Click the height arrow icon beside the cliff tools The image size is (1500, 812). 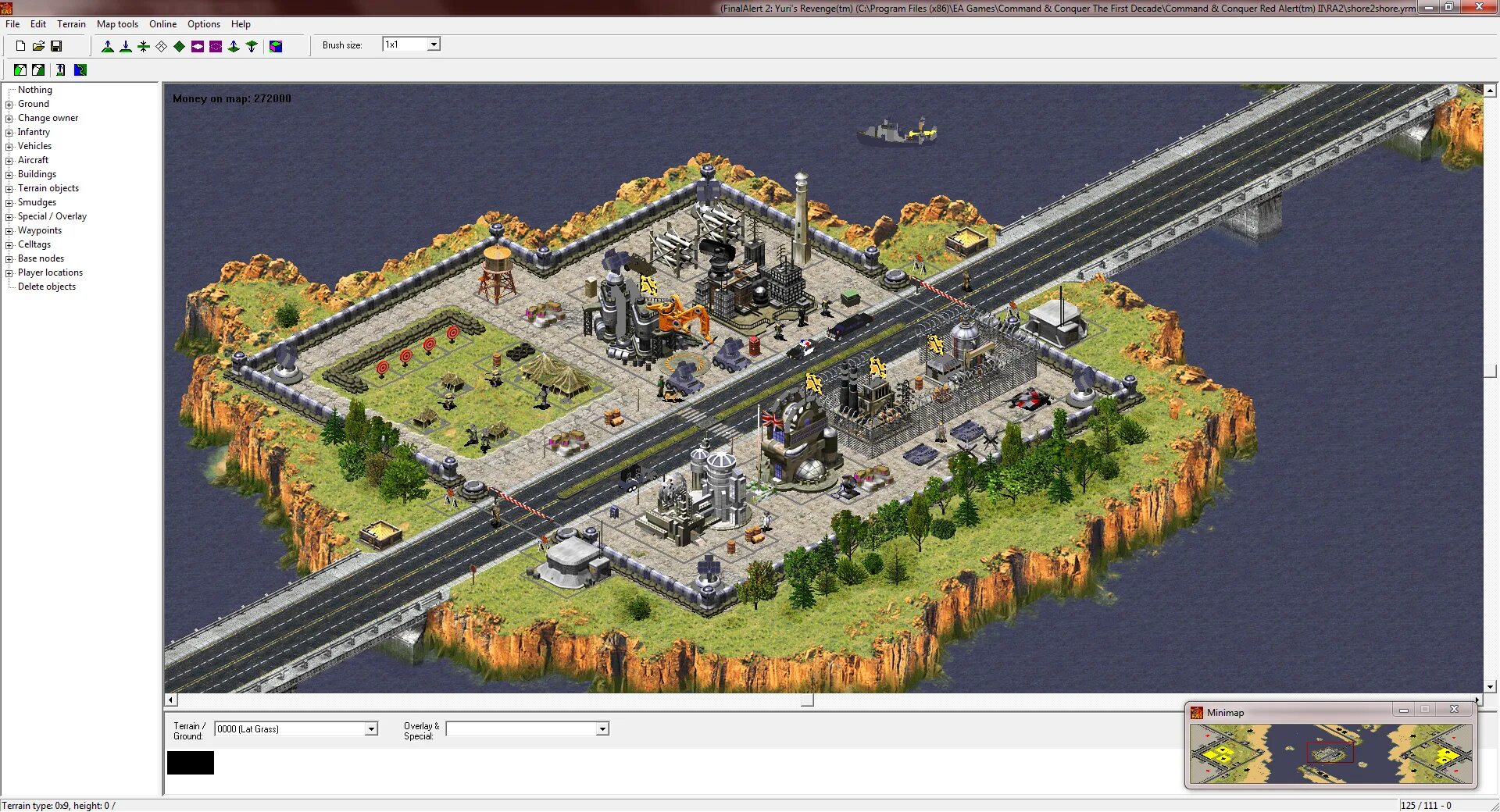click(61, 70)
